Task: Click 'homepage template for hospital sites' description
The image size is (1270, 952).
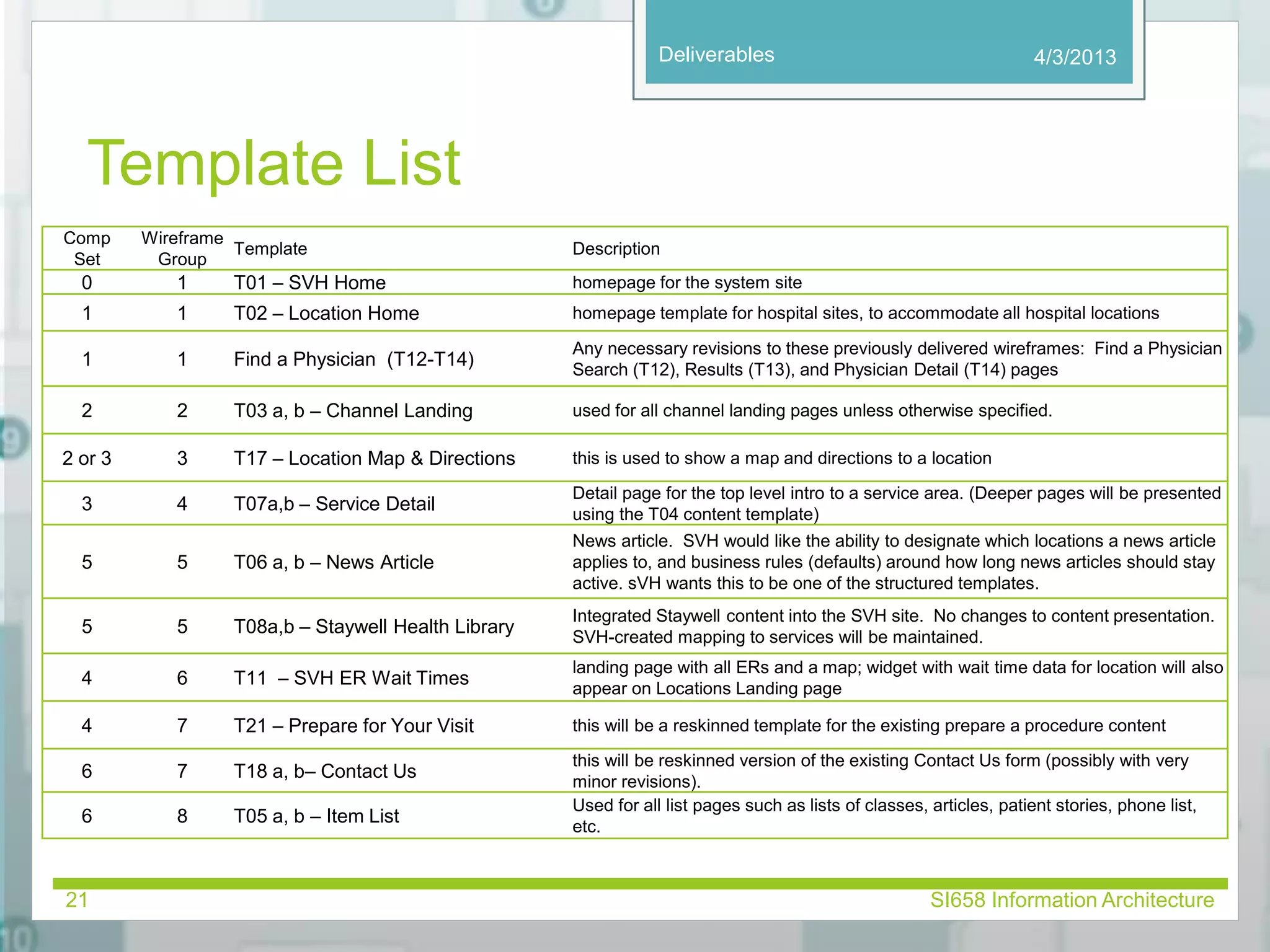Action: [x=866, y=313]
